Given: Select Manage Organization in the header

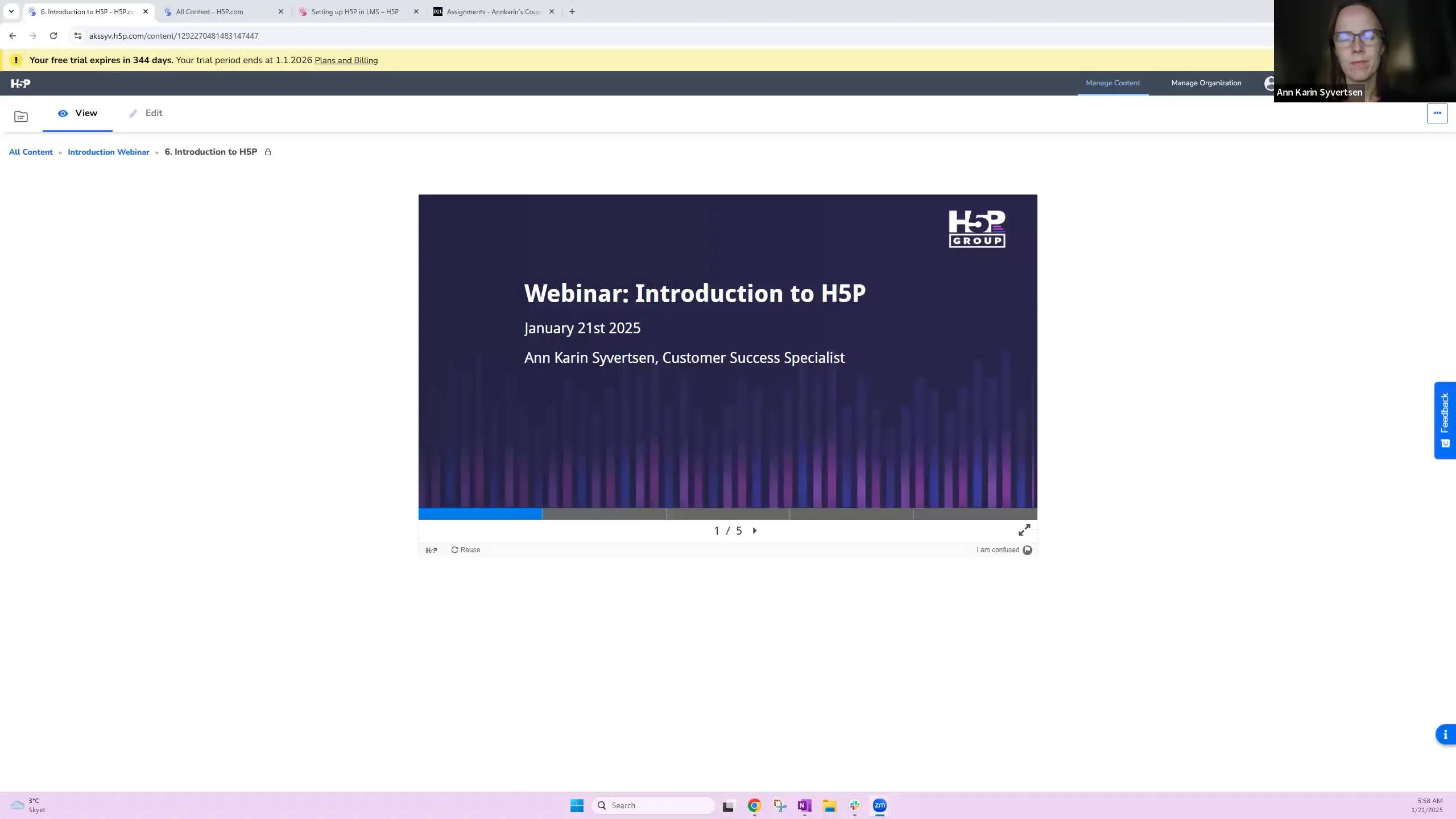Looking at the screenshot, I should coord(1206,83).
